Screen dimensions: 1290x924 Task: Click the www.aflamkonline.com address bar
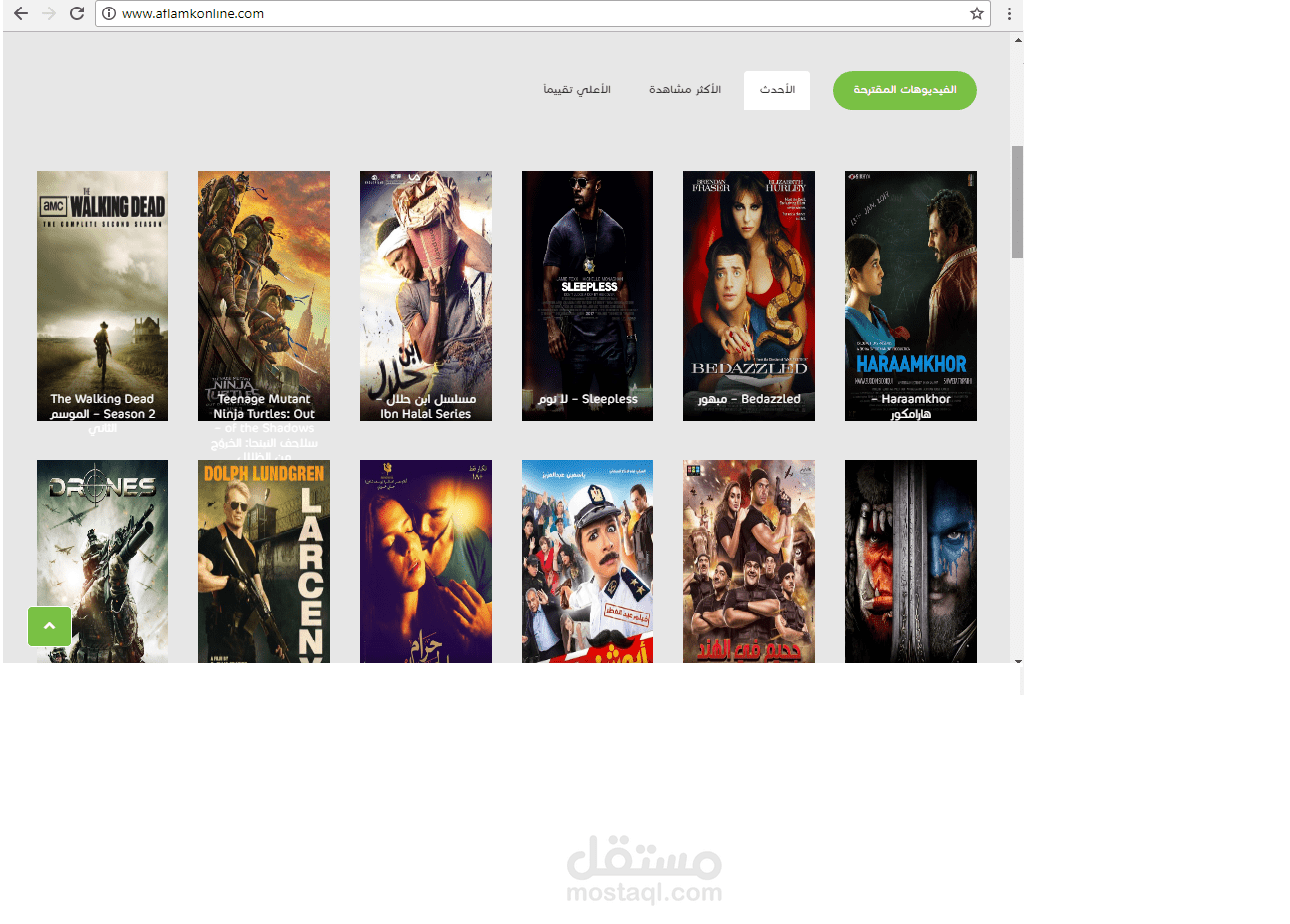click(543, 14)
